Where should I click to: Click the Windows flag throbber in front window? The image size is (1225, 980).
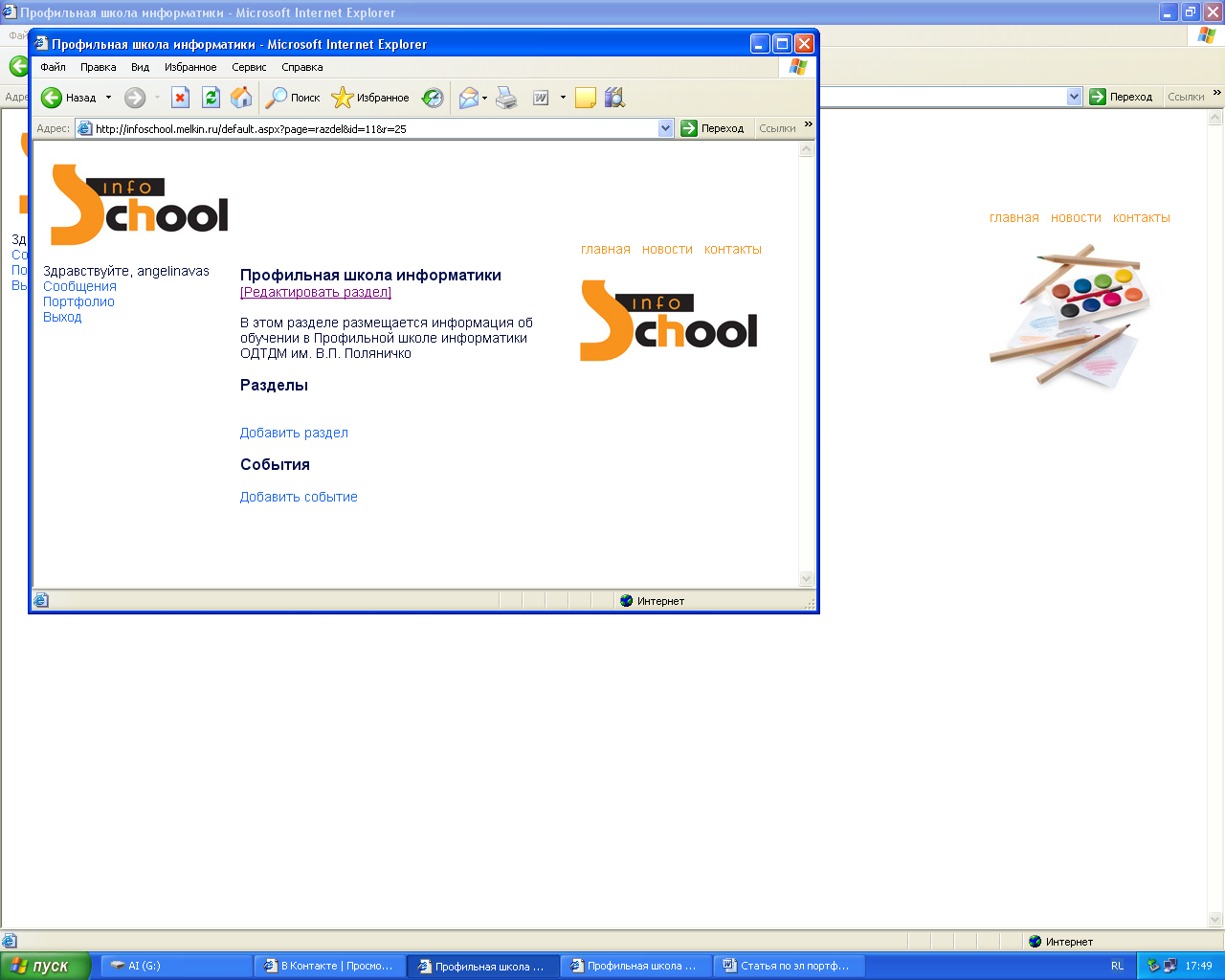797,67
